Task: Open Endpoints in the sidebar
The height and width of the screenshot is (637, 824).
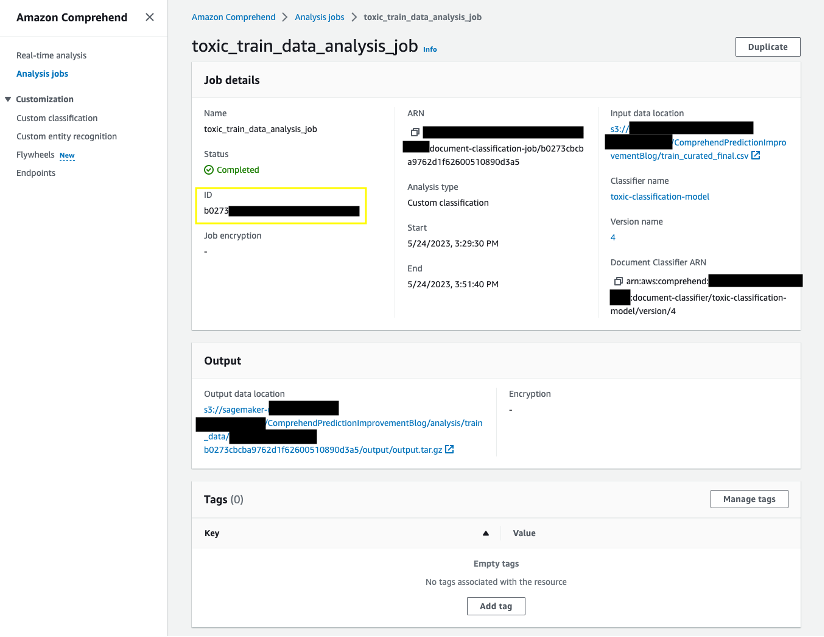Action: point(36,173)
